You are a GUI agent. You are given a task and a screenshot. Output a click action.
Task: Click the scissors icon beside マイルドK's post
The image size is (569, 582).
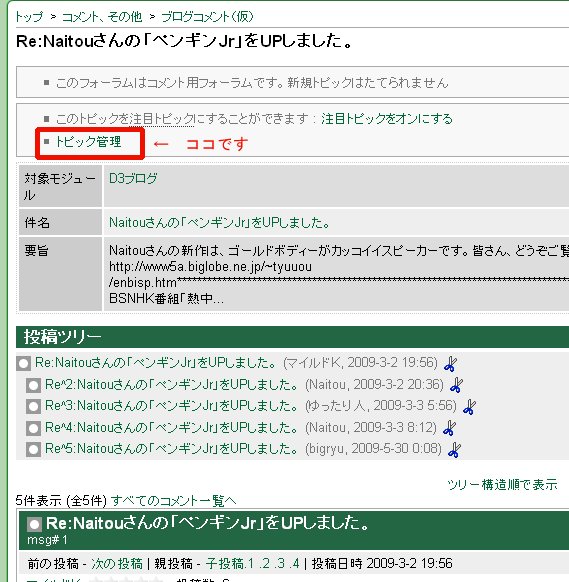tap(450, 363)
